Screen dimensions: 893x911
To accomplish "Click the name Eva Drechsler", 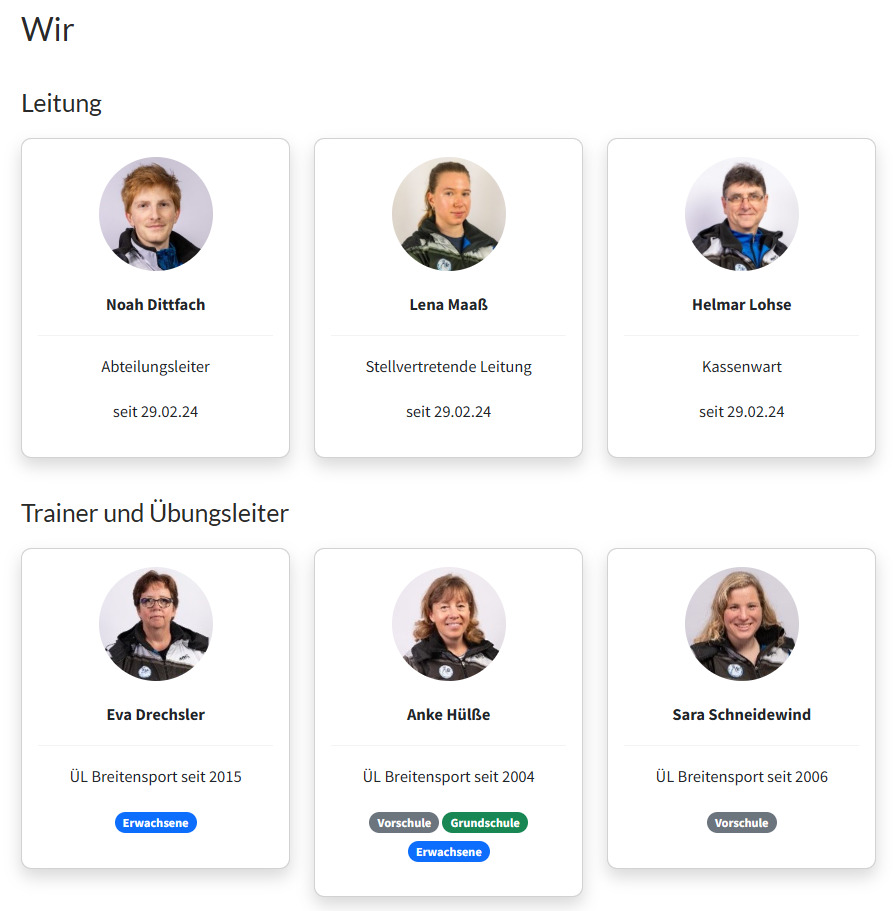I will pos(156,715).
